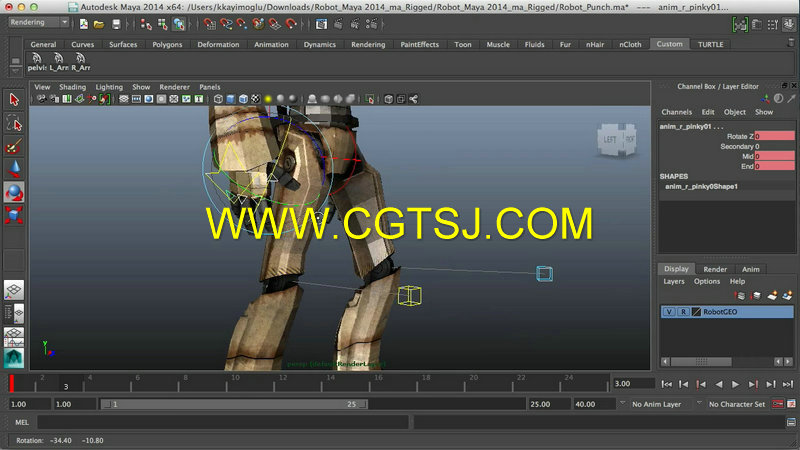This screenshot has height=450, width=800.
Task: Toggle use all lights yellow bulb
Action: click(x=268, y=99)
